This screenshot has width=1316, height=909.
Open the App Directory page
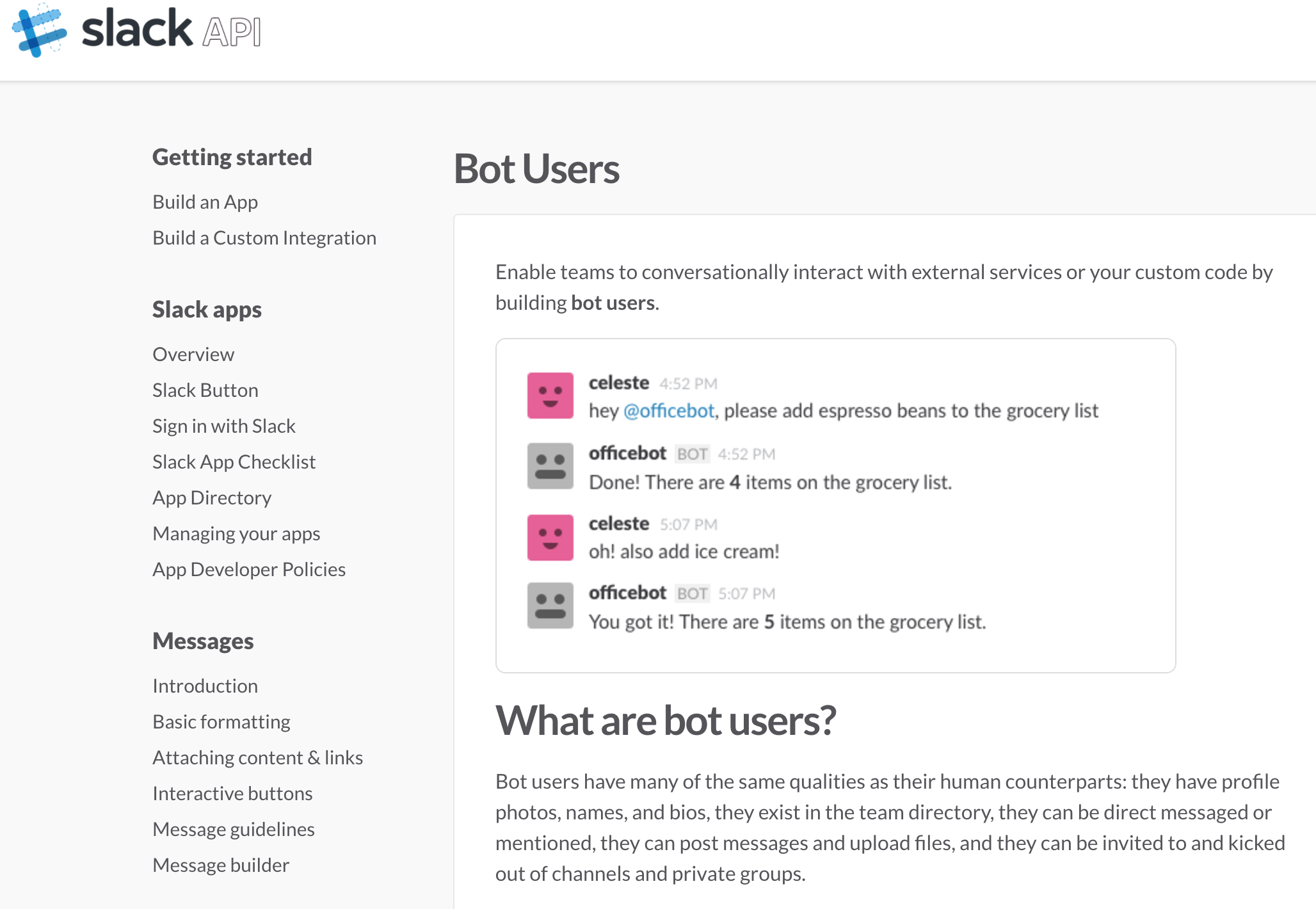[x=212, y=497]
